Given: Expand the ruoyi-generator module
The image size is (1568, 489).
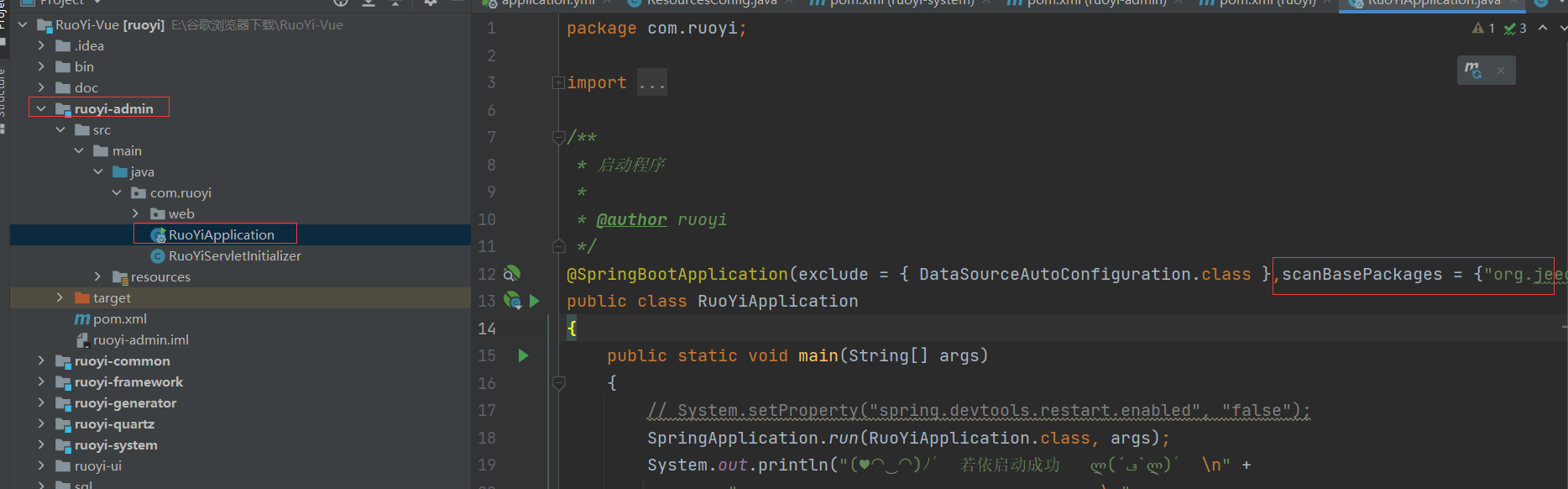Looking at the screenshot, I should pyautogui.click(x=41, y=403).
